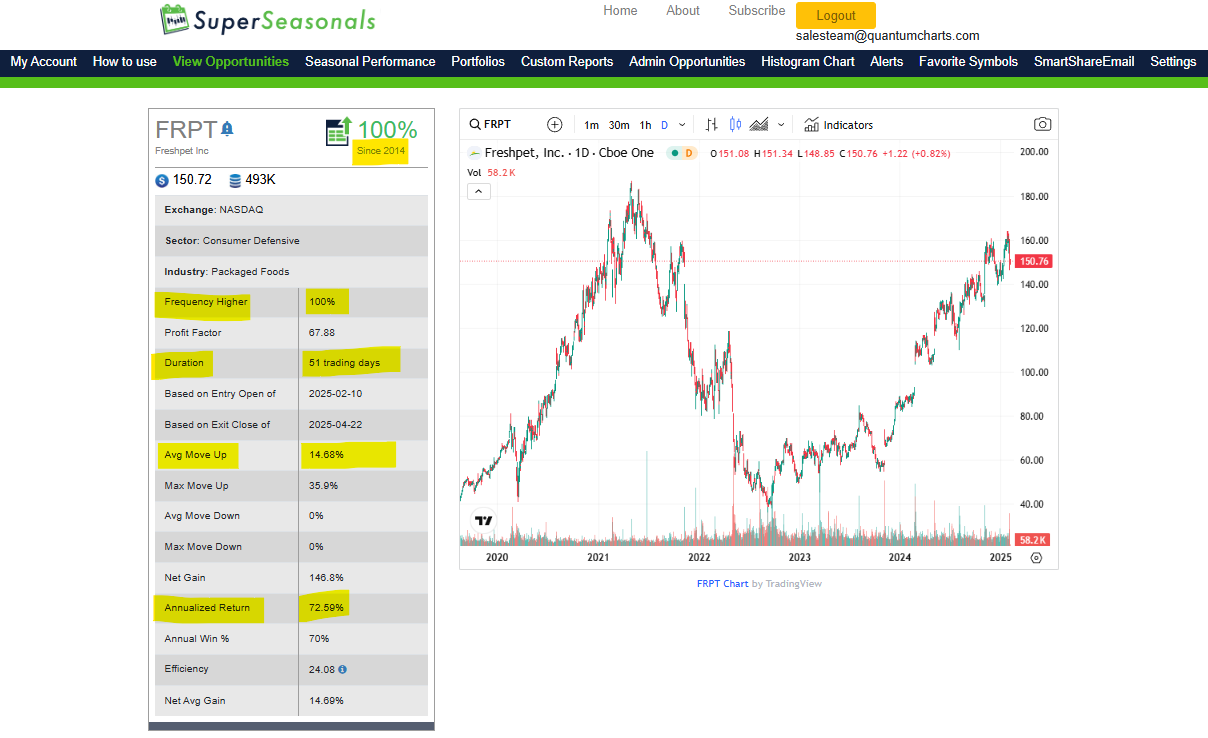Open the FRPT Chart link
The width and height of the screenshot is (1208, 738).
point(722,583)
